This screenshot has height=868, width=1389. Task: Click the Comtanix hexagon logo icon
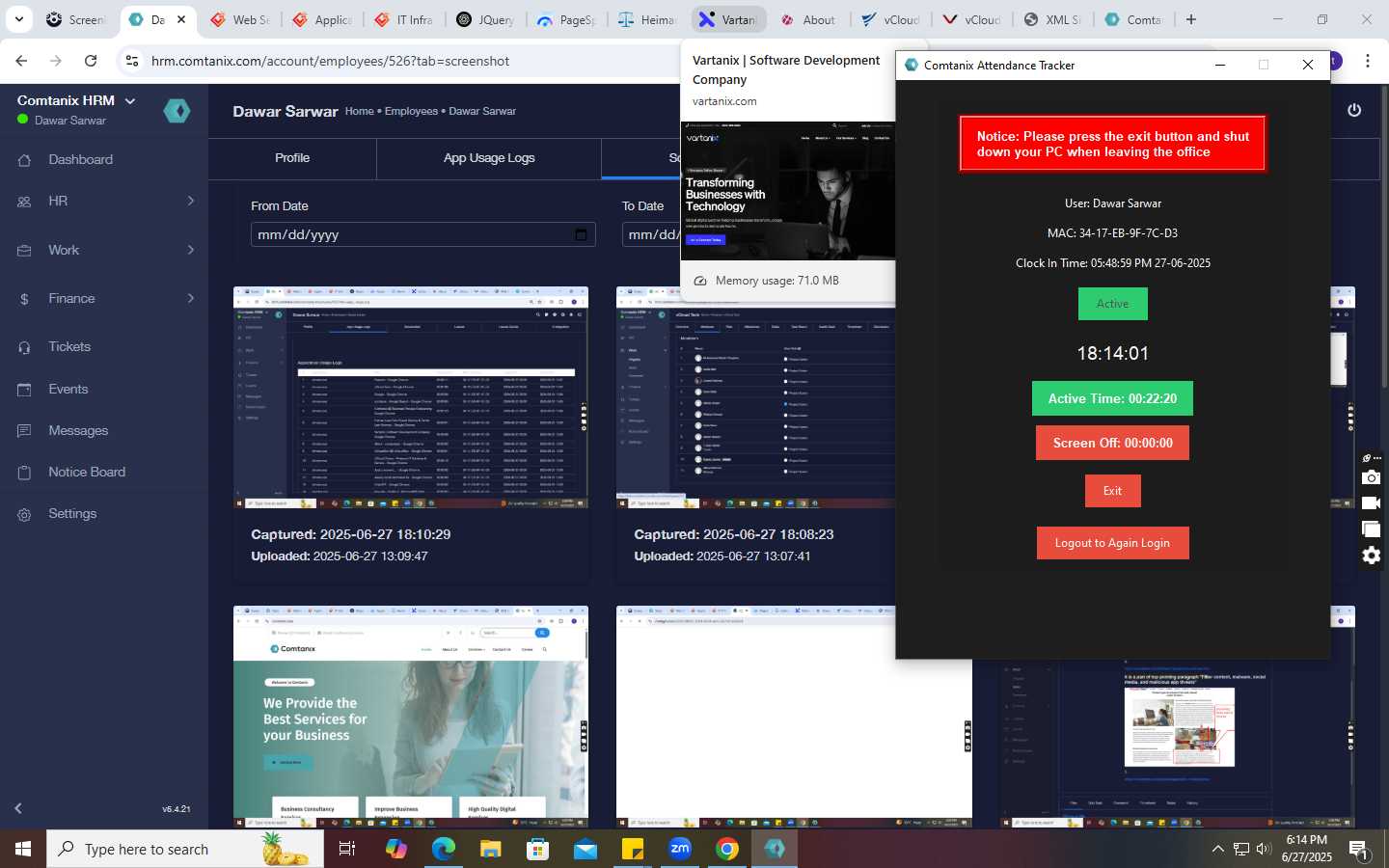pos(177,111)
